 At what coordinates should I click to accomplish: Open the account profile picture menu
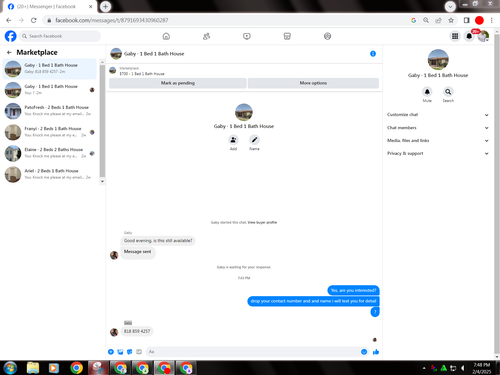[483, 36]
